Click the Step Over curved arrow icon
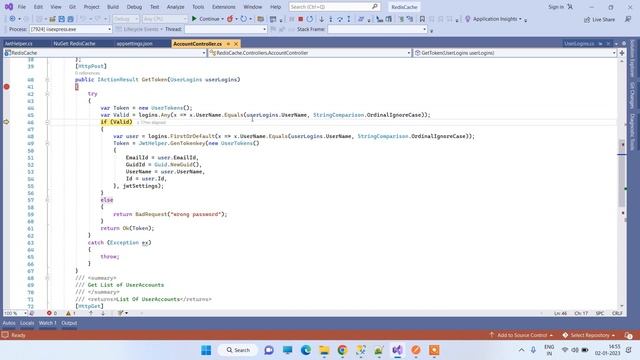The height and width of the screenshot is (360, 640). point(340,19)
